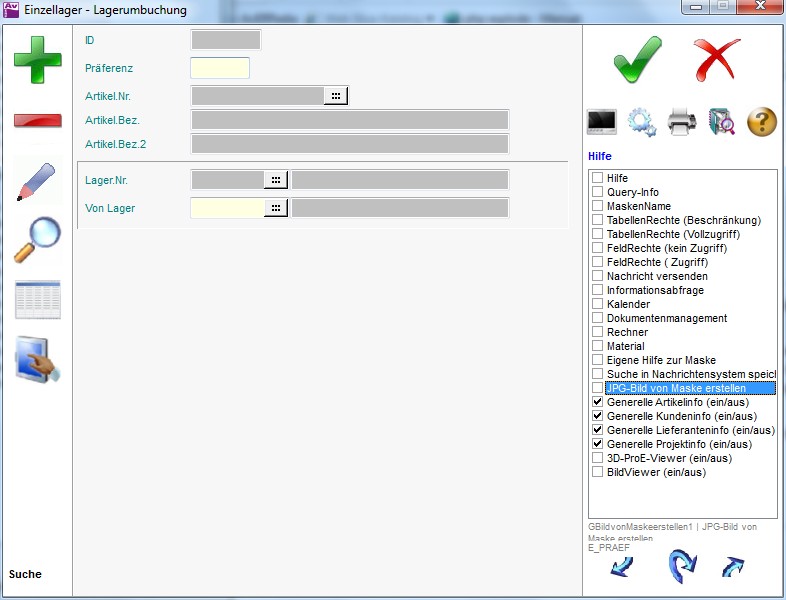The width and height of the screenshot is (786, 600).
Task: Select the pencil edit icon
Action: (37, 181)
